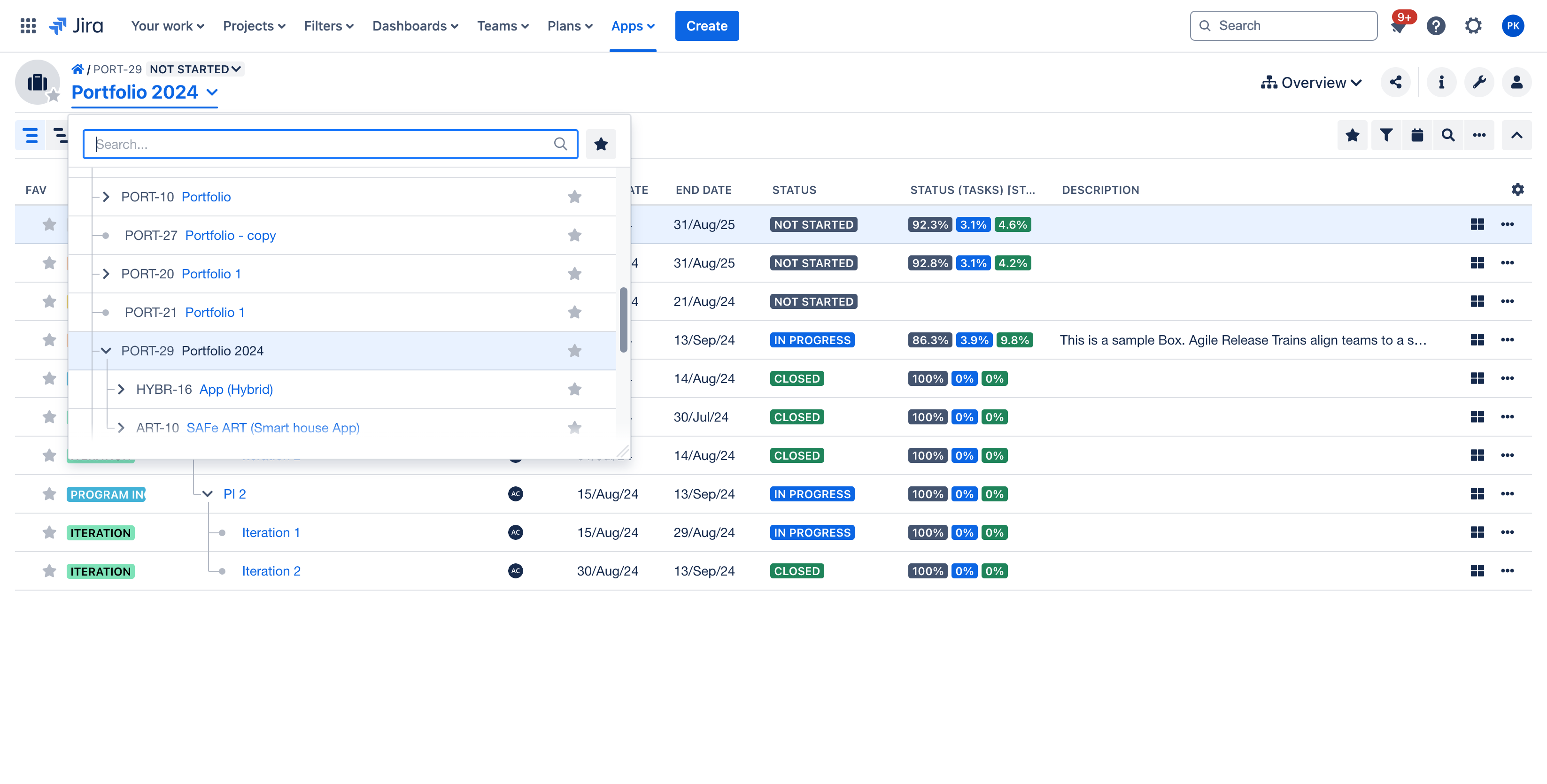Collapse PORT-29 Portfolio 2024 tree node
Screen dimensions: 1547x784
click(x=106, y=351)
